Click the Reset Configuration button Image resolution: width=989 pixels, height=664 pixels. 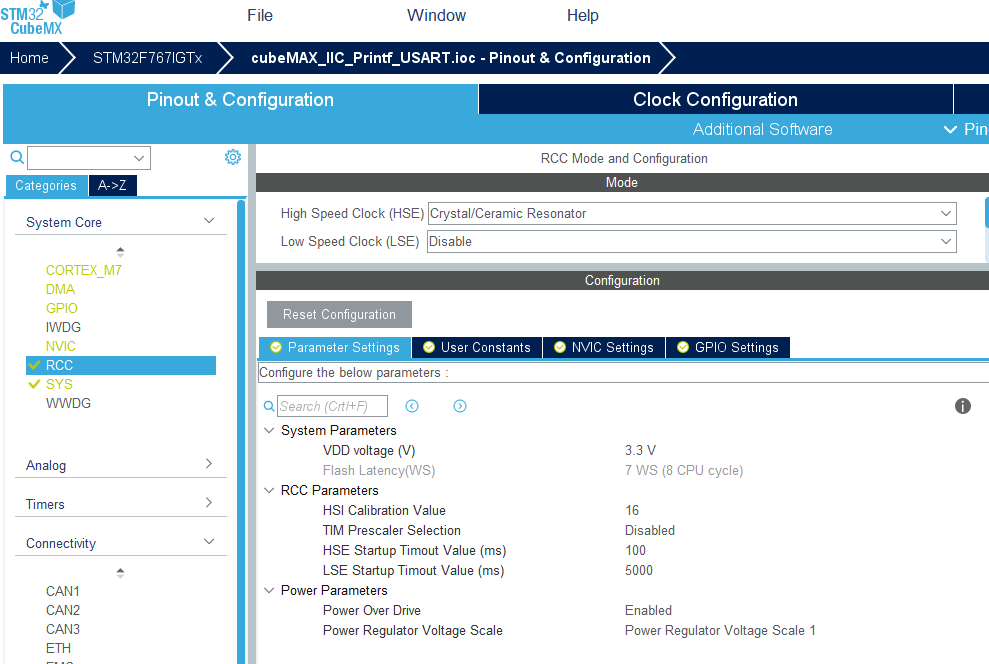coord(339,314)
